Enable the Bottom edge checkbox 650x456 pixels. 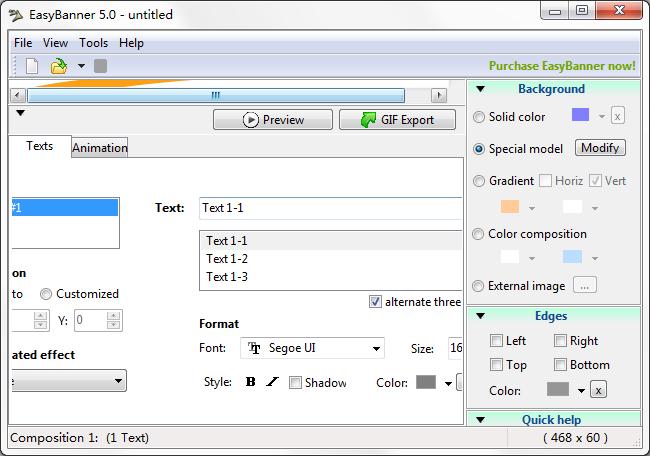(x=560, y=365)
